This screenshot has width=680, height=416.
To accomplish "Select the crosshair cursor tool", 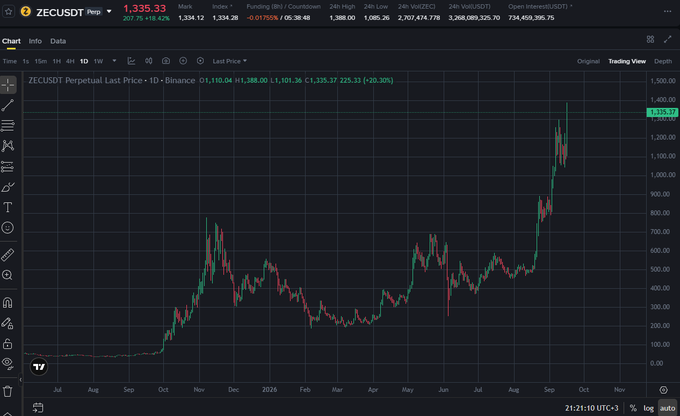I will pyautogui.click(x=8, y=85).
